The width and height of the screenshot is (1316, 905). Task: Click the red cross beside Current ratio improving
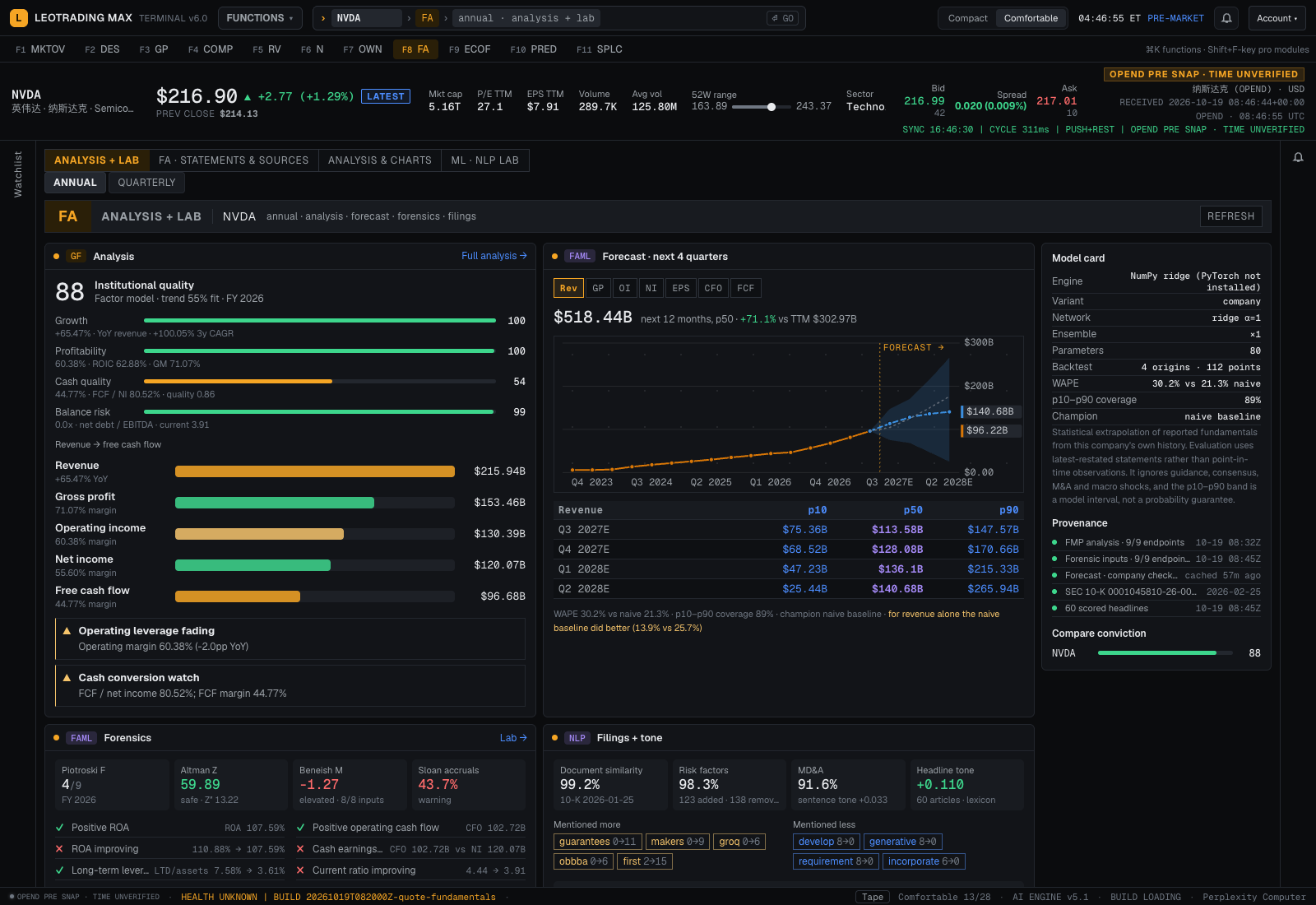pos(300,870)
